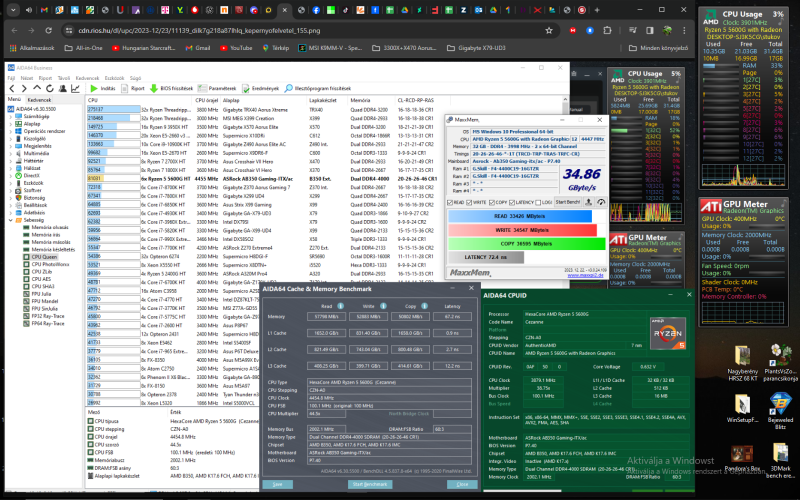Open Eredmények results in AIDA64 toolbar
The height and width of the screenshot is (500, 800).
[x=261, y=88]
